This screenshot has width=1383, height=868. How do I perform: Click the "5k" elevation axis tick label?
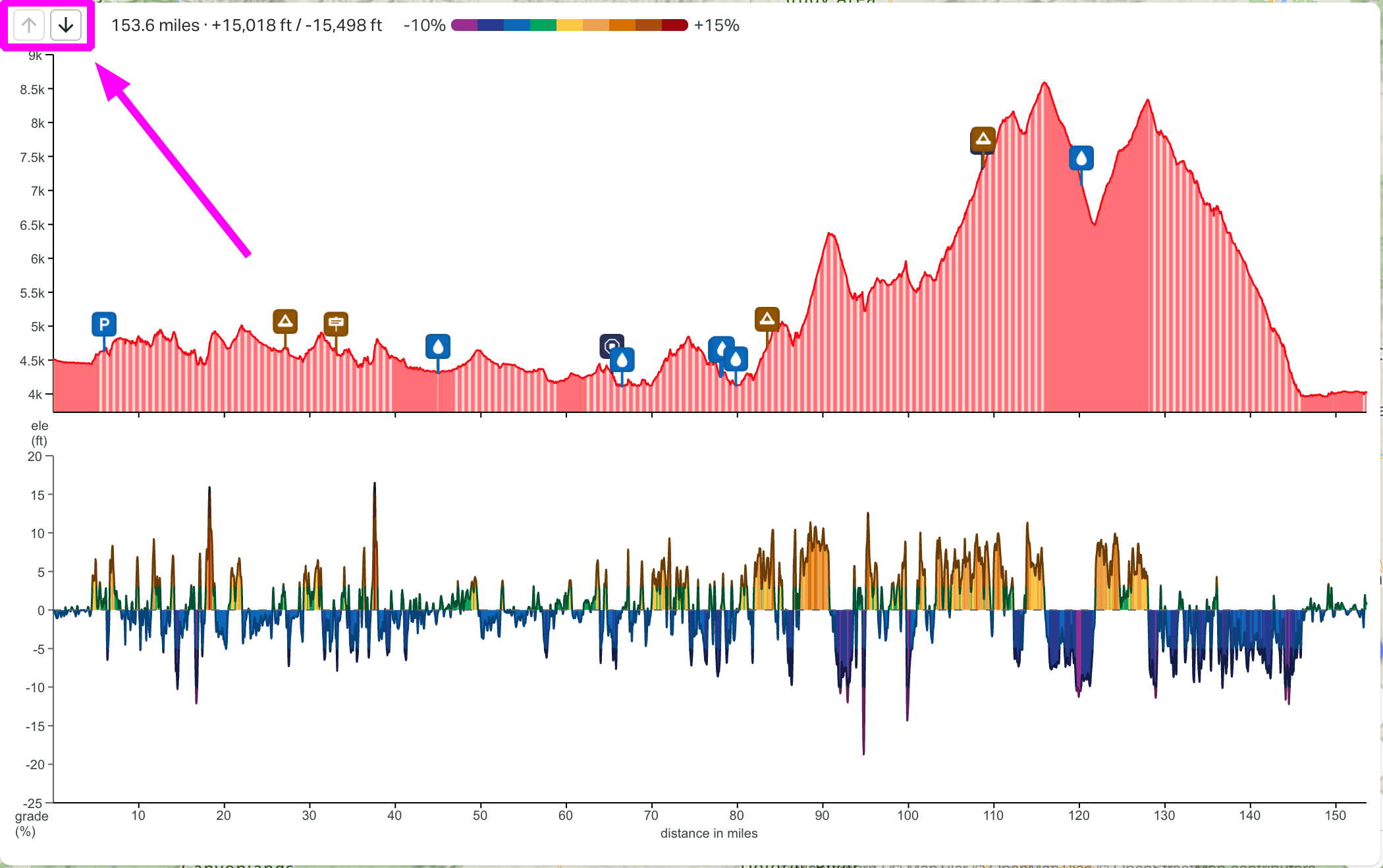point(38,327)
